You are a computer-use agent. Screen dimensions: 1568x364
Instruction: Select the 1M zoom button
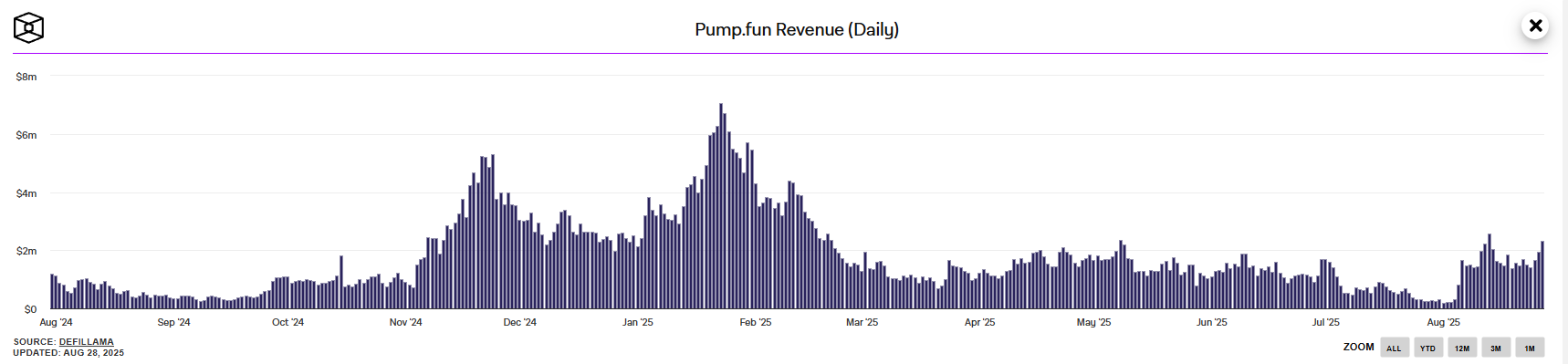(x=1530, y=348)
